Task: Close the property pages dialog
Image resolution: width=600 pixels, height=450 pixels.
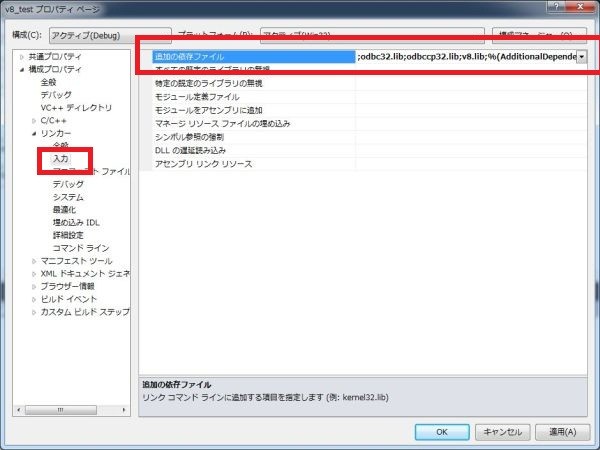Action: (x=580, y=6)
